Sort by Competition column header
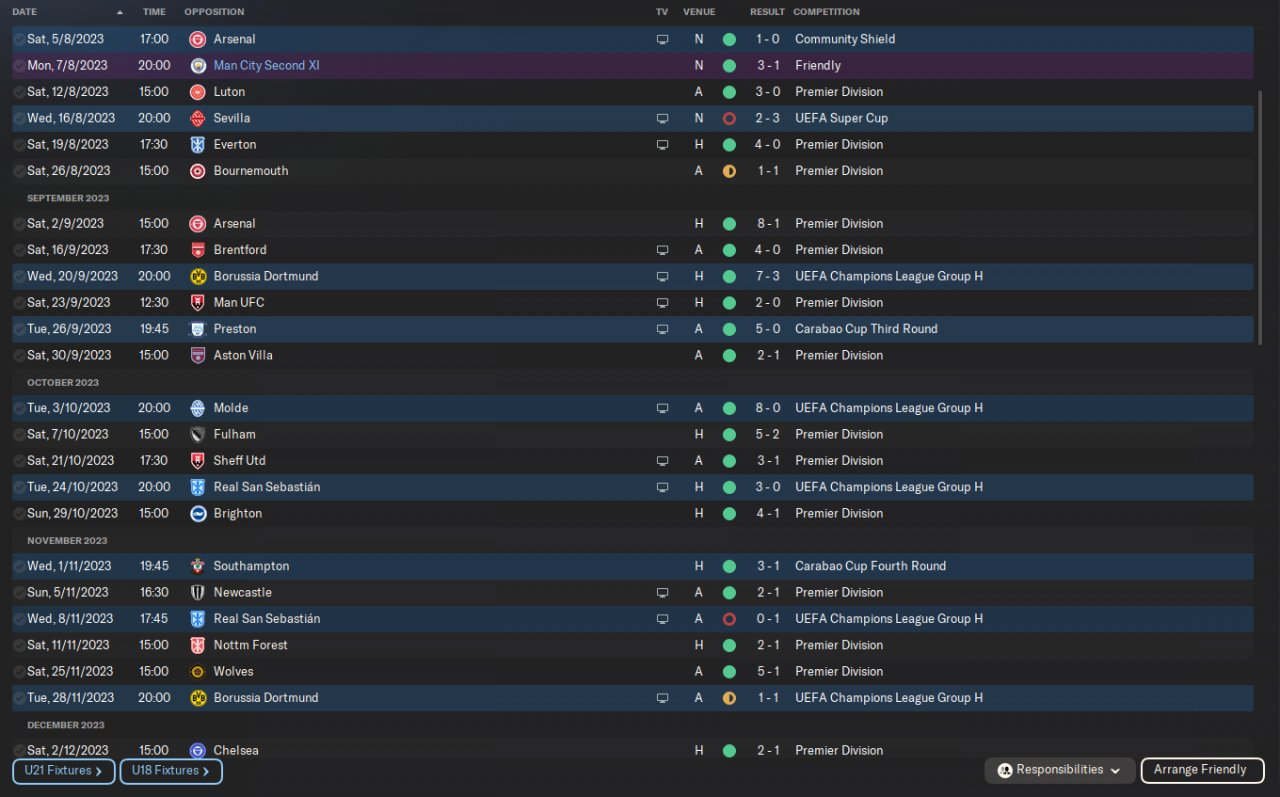 tap(826, 12)
